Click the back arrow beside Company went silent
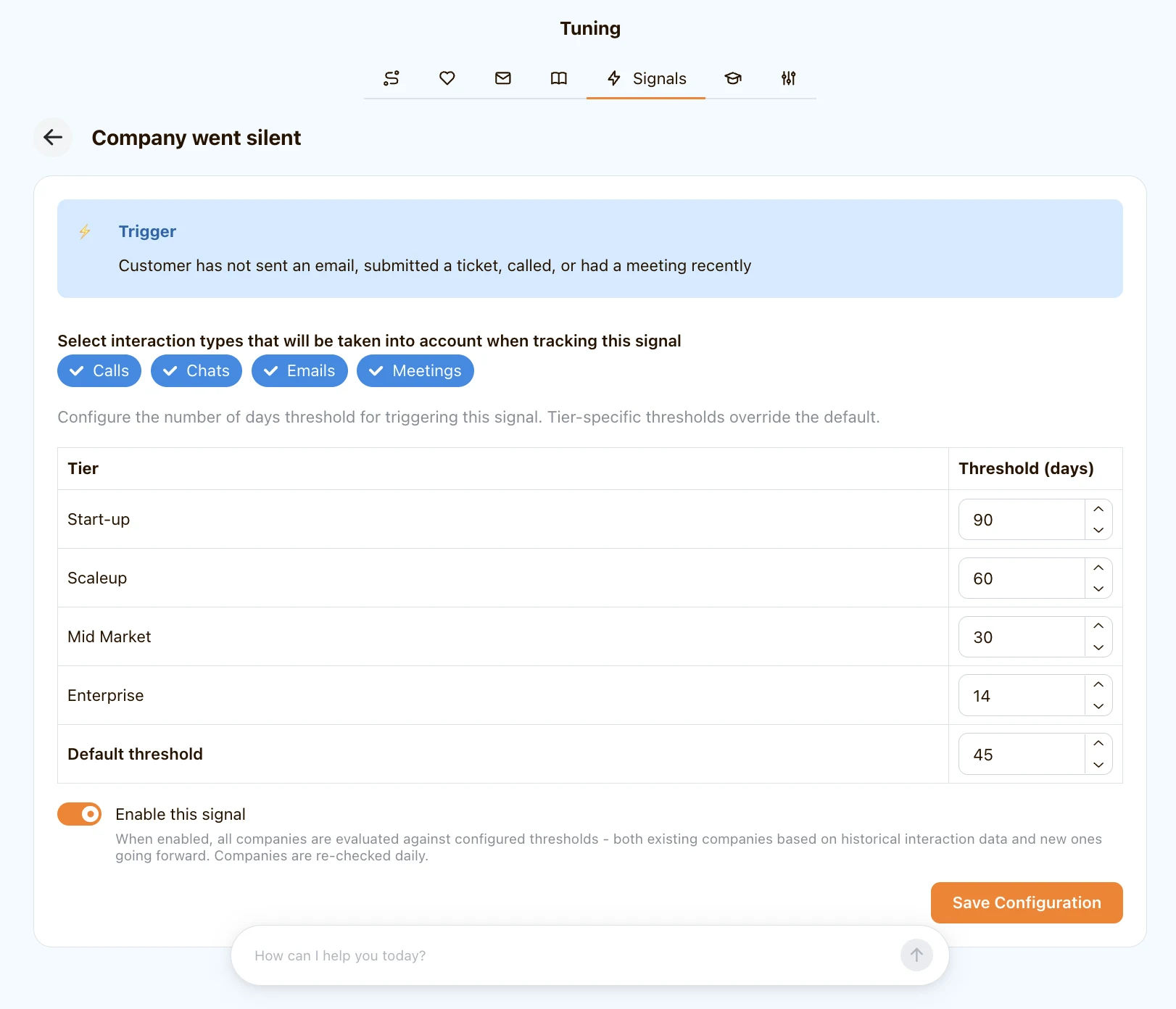 [x=53, y=137]
